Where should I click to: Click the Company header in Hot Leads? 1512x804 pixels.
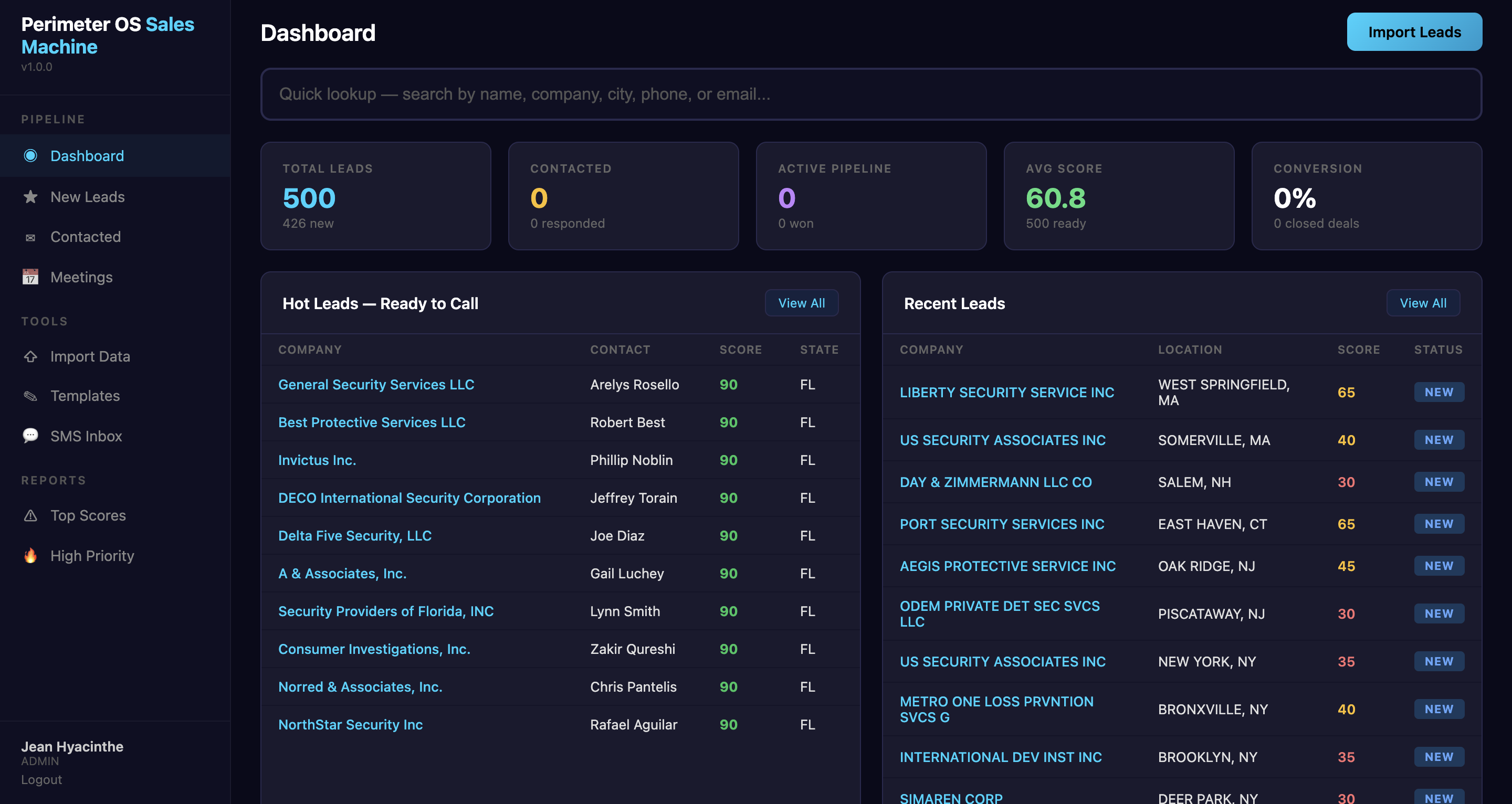tap(309, 349)
